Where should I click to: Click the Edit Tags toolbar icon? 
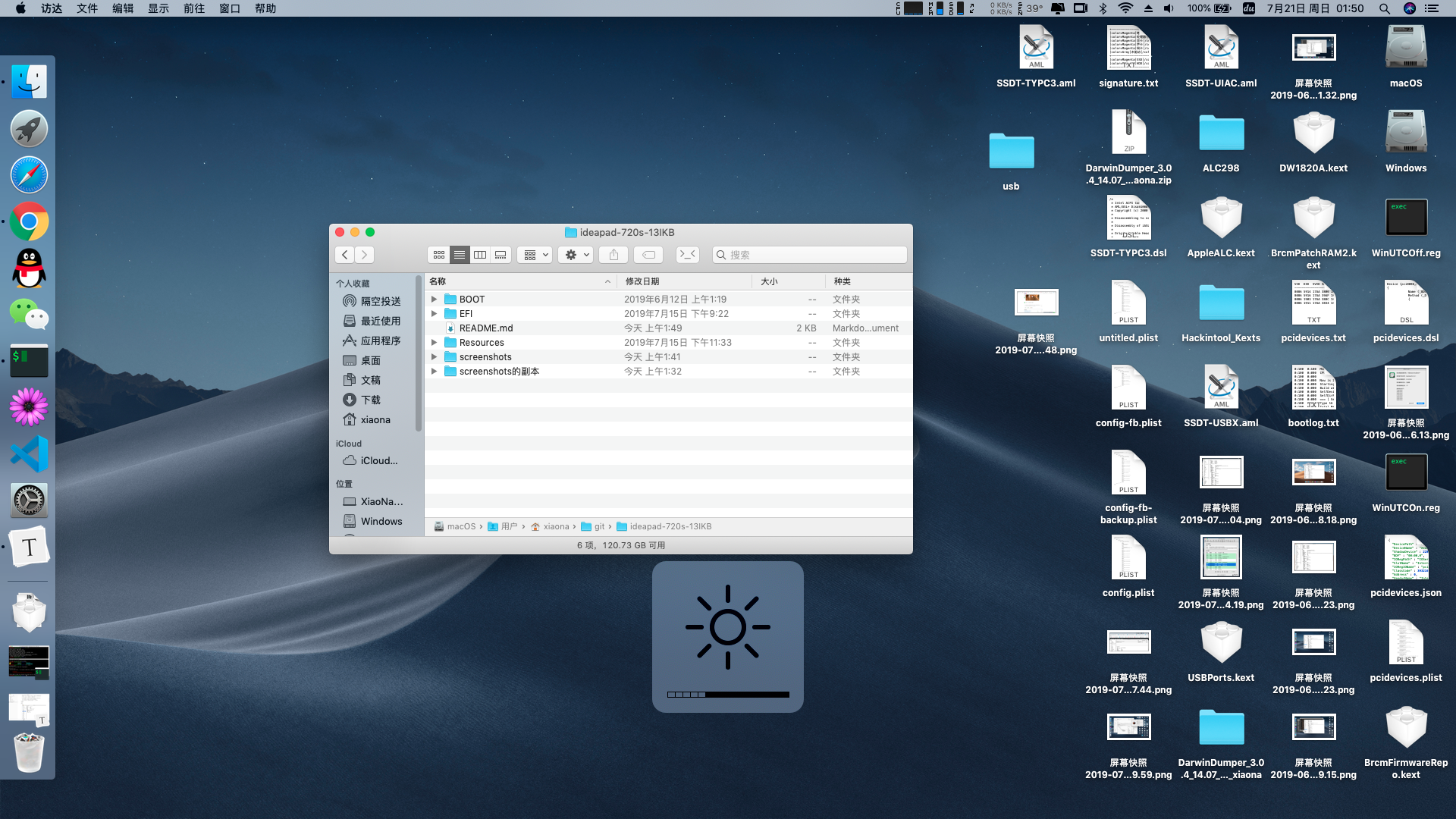[x=648, y=255]
